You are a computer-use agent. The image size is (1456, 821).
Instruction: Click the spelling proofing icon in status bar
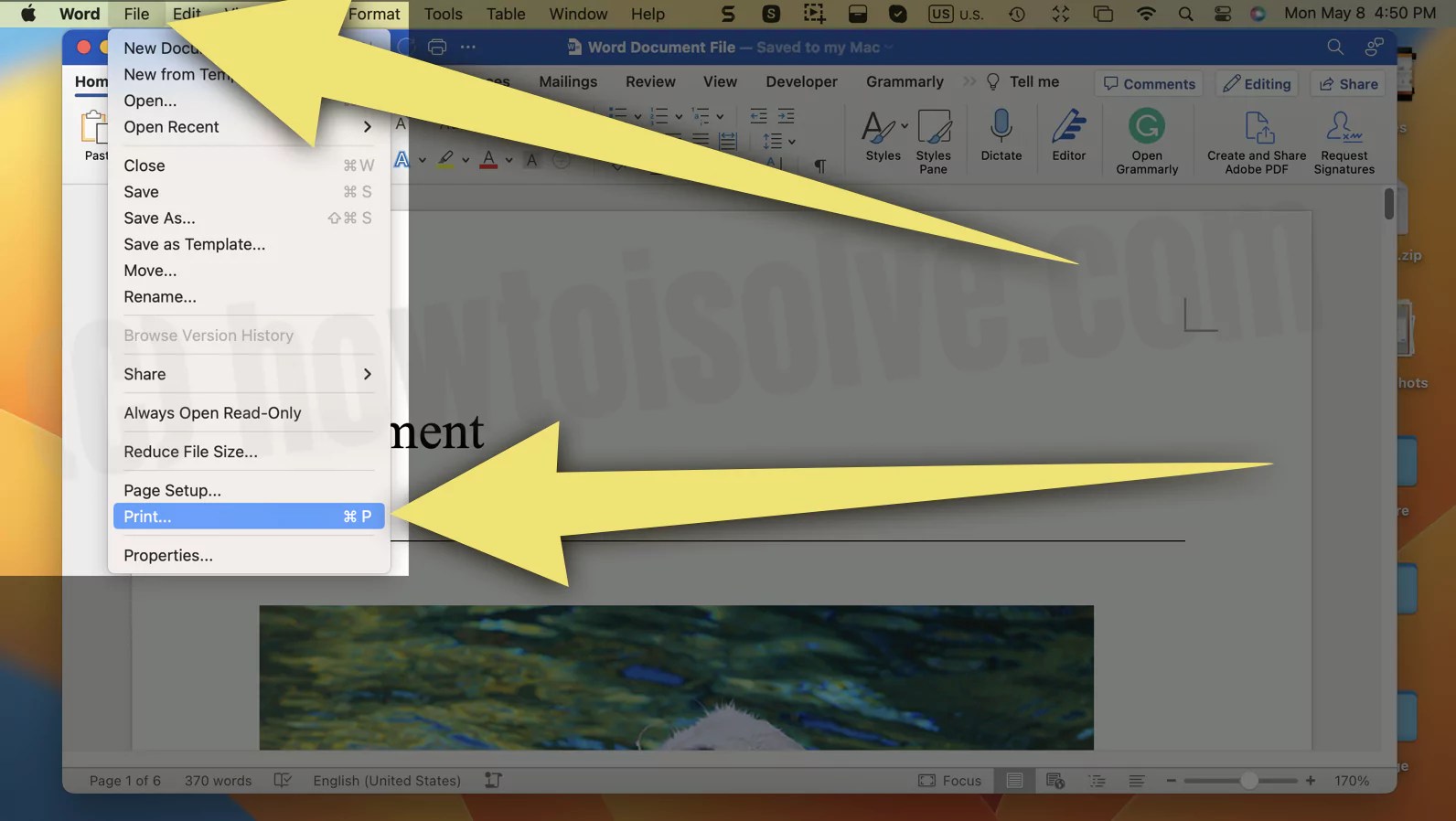[x=283, y=780]
